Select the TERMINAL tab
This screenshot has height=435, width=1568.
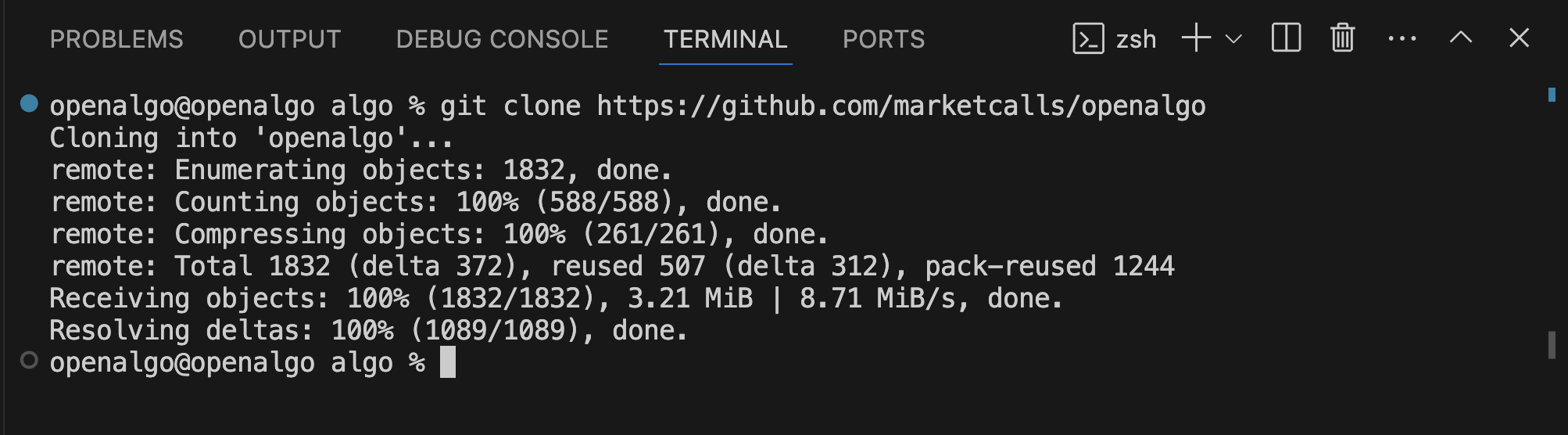pyautogui.click(x=725, y=39)
